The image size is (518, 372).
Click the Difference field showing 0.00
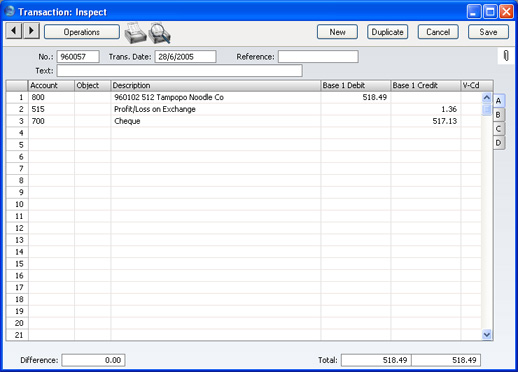tap(93, 360)
